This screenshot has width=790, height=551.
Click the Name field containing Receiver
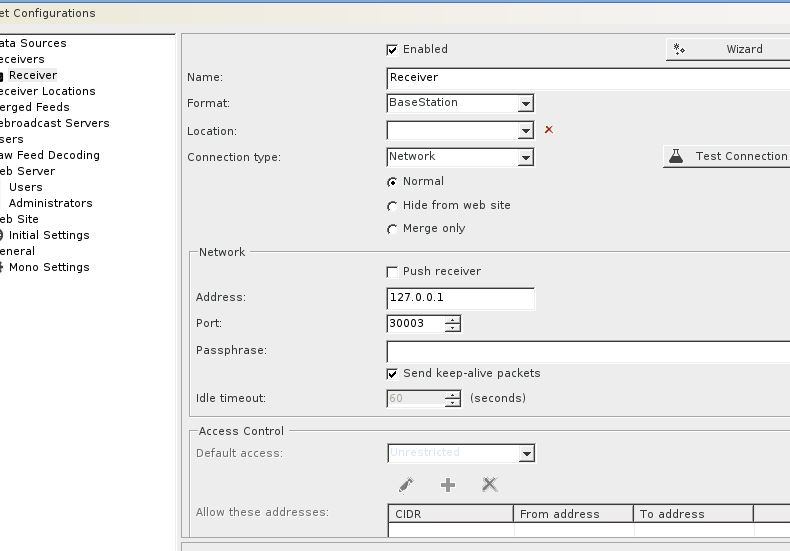click(x=588, y=78)
